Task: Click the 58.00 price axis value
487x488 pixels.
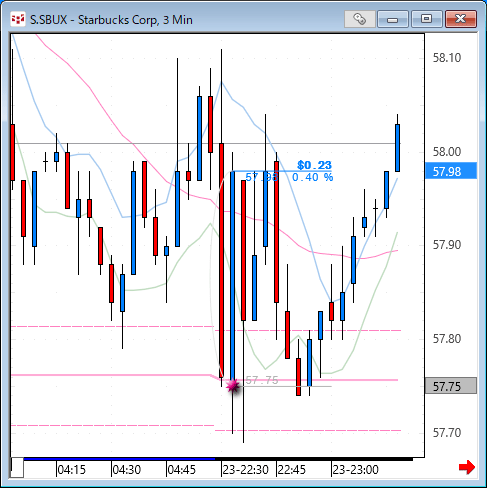Action: 447,152
